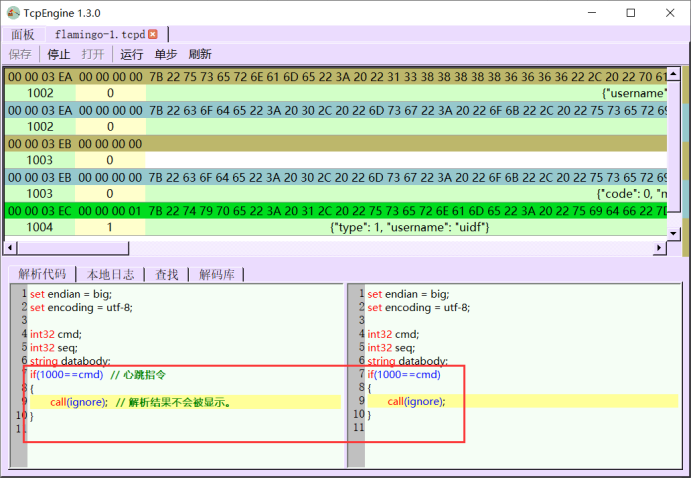692x478 pixels.
Task: Click line number 3 in left editor gutter
Action: (x=24, y=320)
